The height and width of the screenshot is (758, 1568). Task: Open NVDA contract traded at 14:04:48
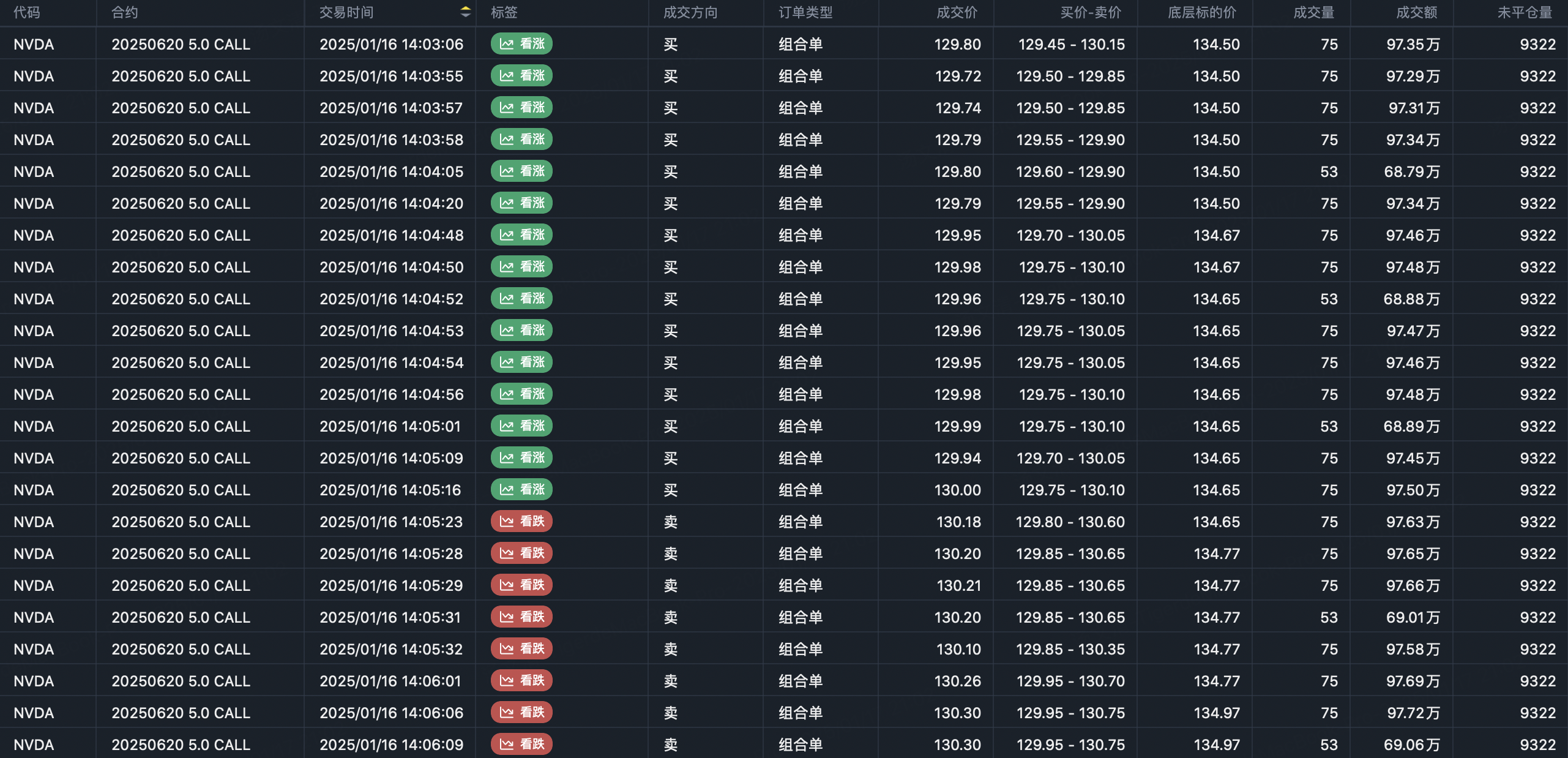(x=181, y=235)
